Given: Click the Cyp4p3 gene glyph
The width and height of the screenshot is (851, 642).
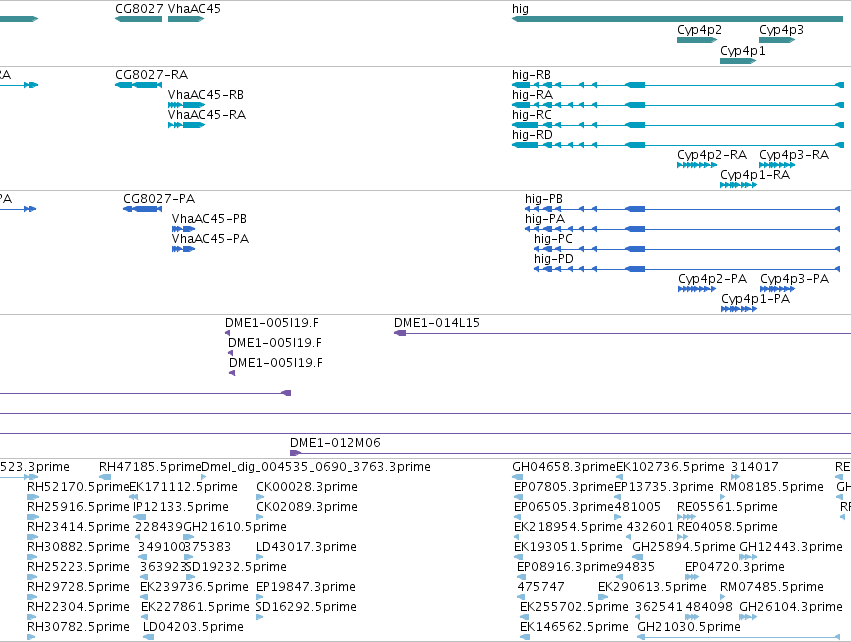Looking at the screenshot, I should [x=777, y=40].
